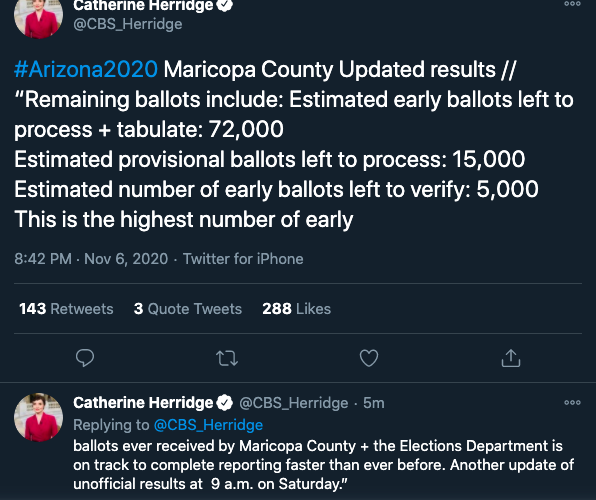Open the share tweet icon
The width and height of the screenshot is (596, 500).
click(510, 358)
